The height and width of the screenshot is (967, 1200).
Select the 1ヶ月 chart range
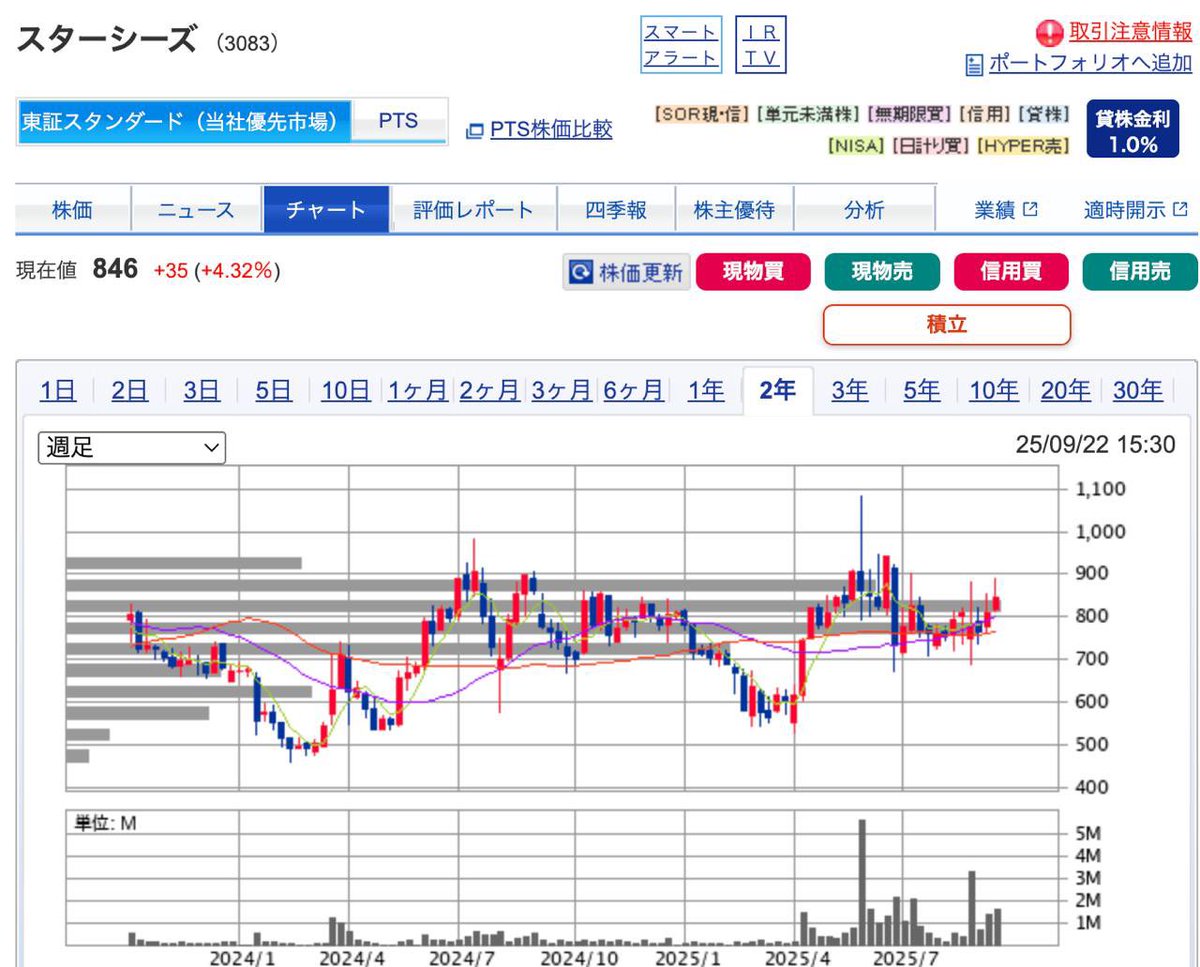417,392
